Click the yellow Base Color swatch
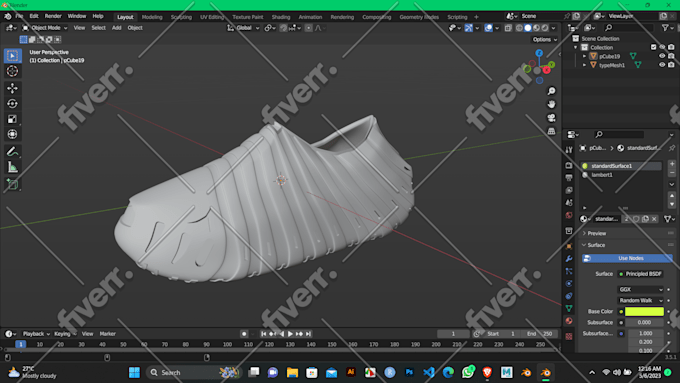The height and width of the screenshot is (383, 680). (644, 311)
